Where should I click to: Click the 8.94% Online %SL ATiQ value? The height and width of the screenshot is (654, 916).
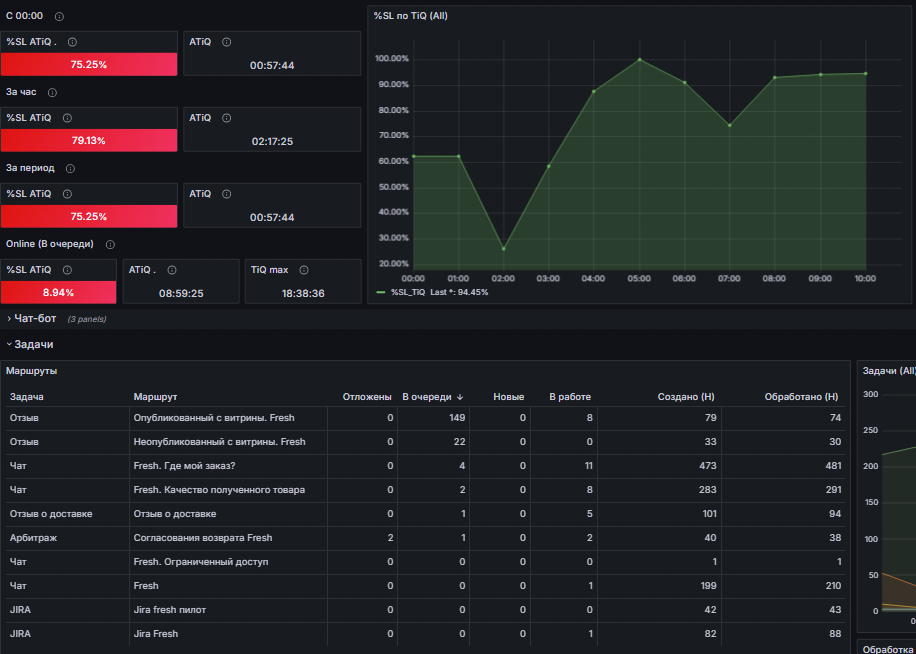coord(58,293)
